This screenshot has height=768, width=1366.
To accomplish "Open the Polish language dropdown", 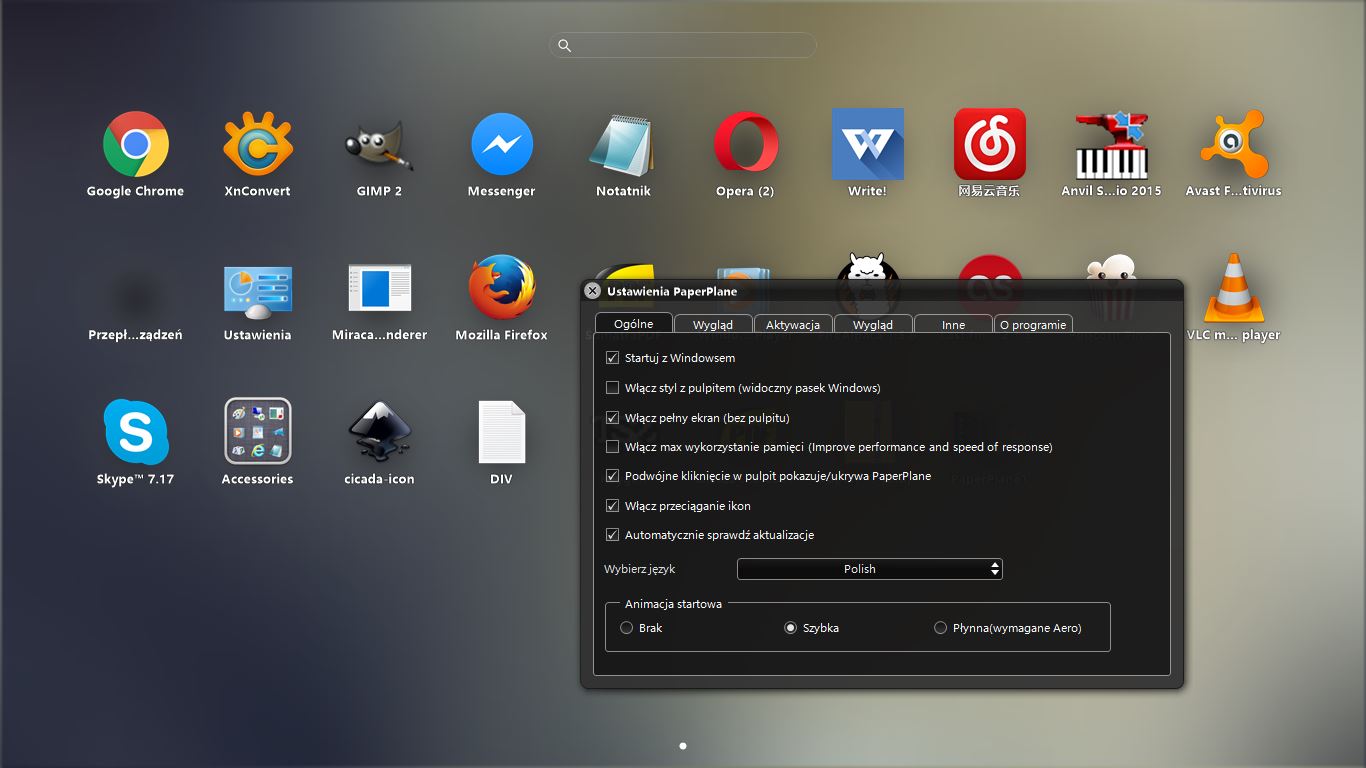I will (870, 569).
